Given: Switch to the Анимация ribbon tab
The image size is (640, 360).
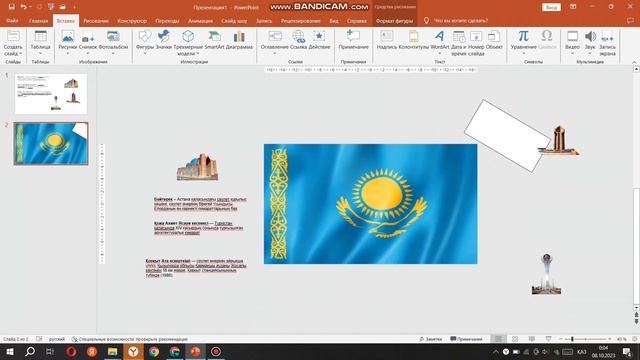Looking at the screenshot, I should coord(200,20).
